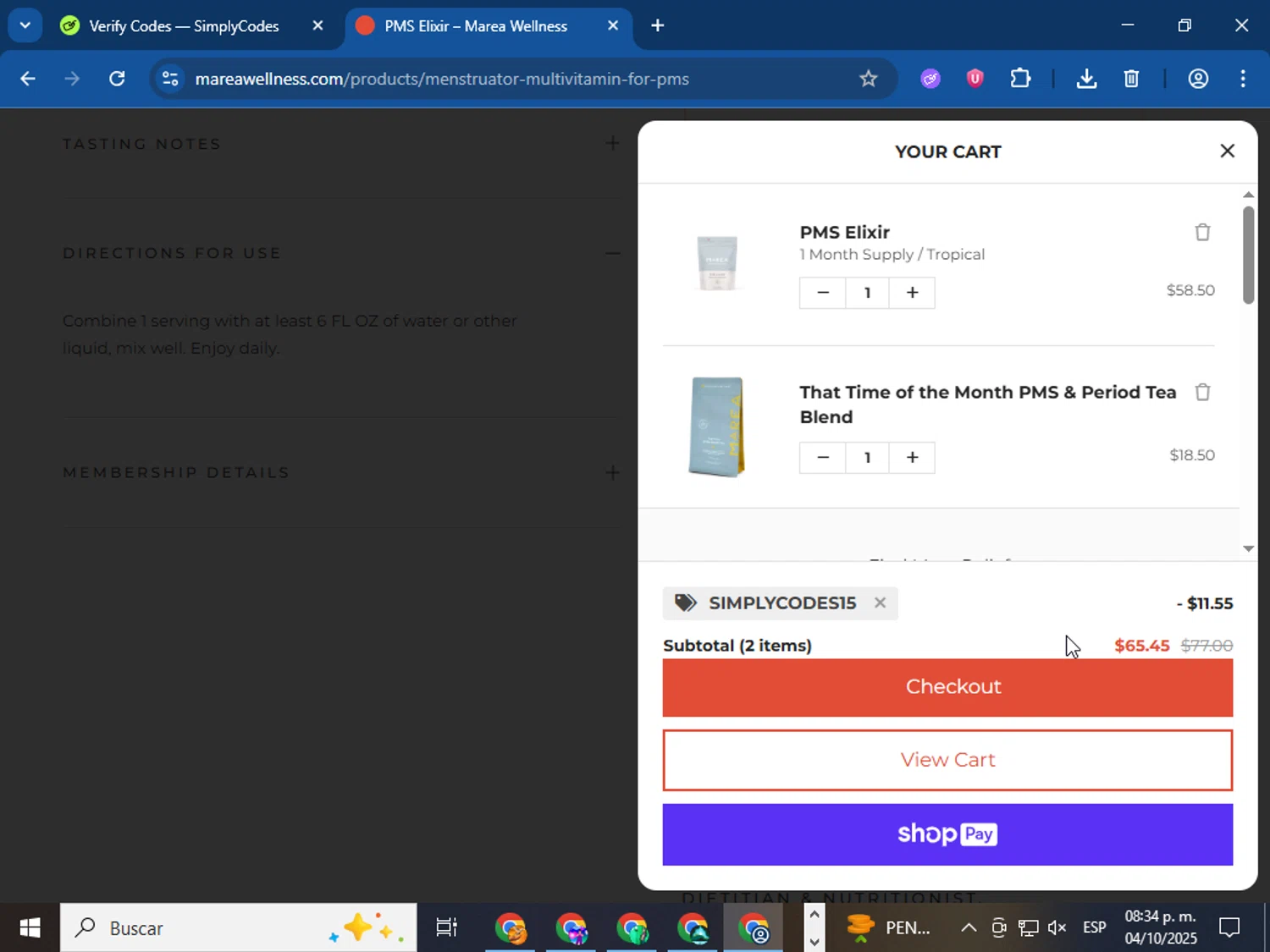The width and height of the screenshot is (1270, 952).
Task: Open a new browser tab
Action: (657, 25)
